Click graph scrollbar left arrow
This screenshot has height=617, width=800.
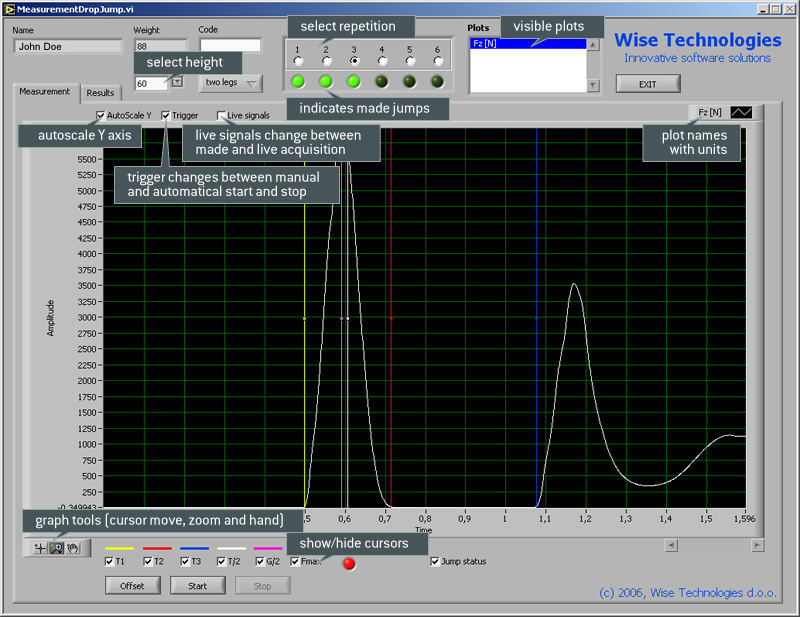point(671,546)
